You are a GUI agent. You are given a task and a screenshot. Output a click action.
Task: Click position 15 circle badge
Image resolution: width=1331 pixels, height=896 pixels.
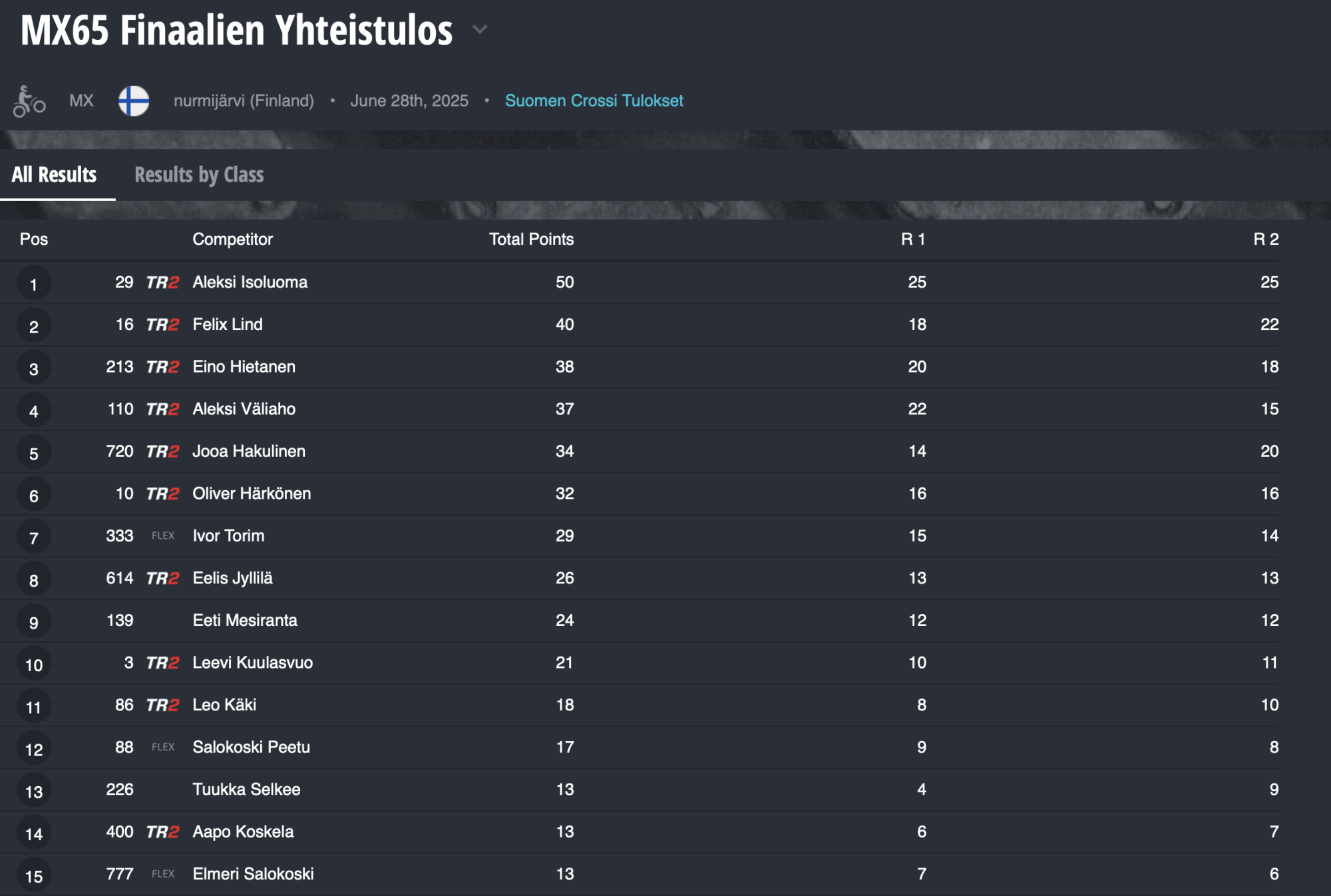click(x=34, y=876)
